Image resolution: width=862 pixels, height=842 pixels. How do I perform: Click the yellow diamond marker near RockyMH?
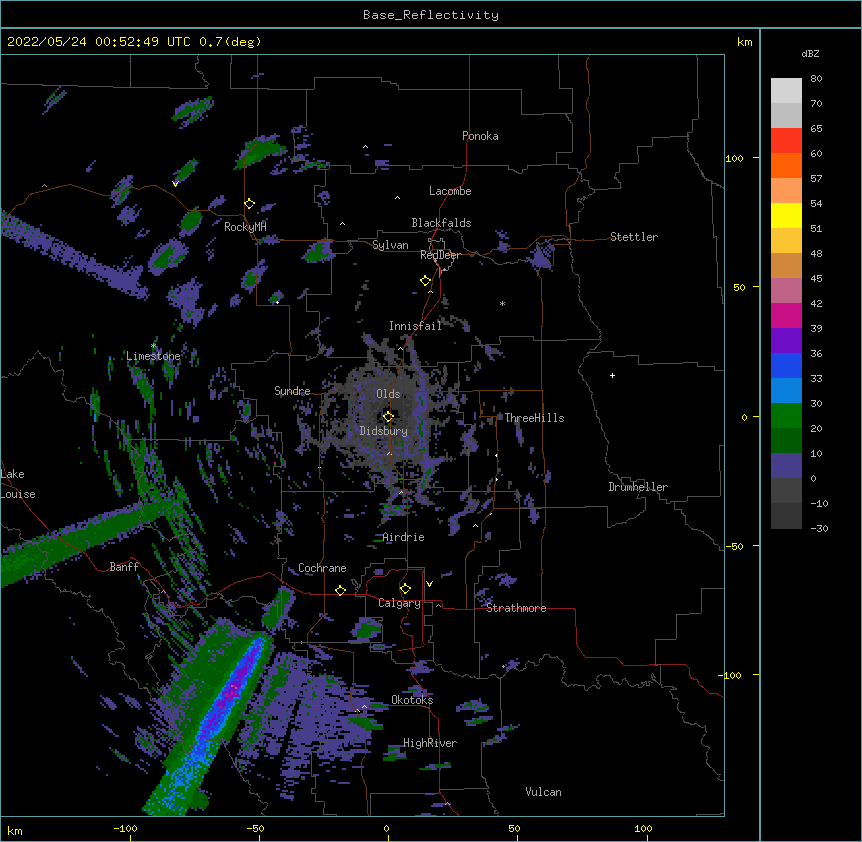(250, 204)
